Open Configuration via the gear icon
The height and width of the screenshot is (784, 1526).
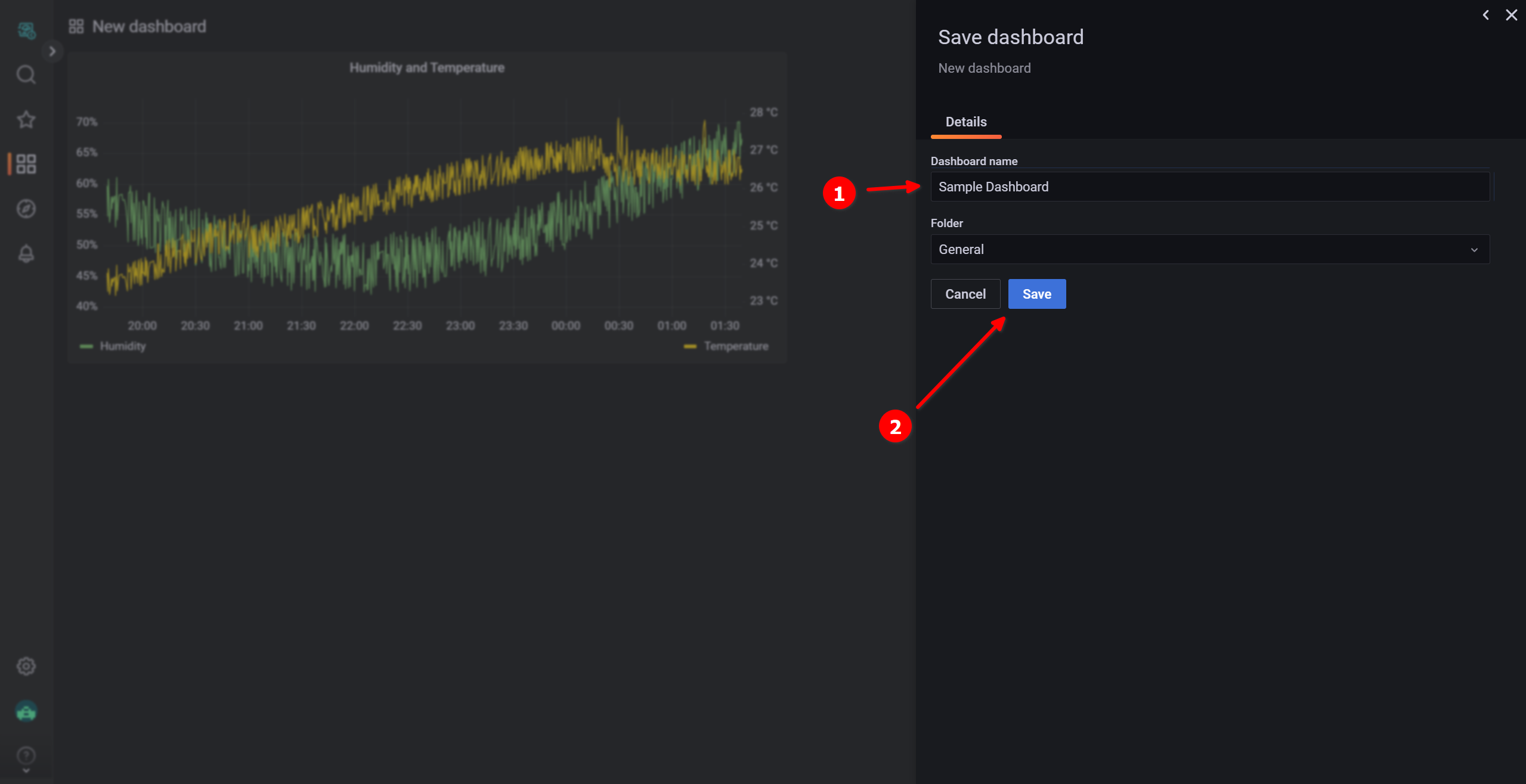click(x=26, y=666)
